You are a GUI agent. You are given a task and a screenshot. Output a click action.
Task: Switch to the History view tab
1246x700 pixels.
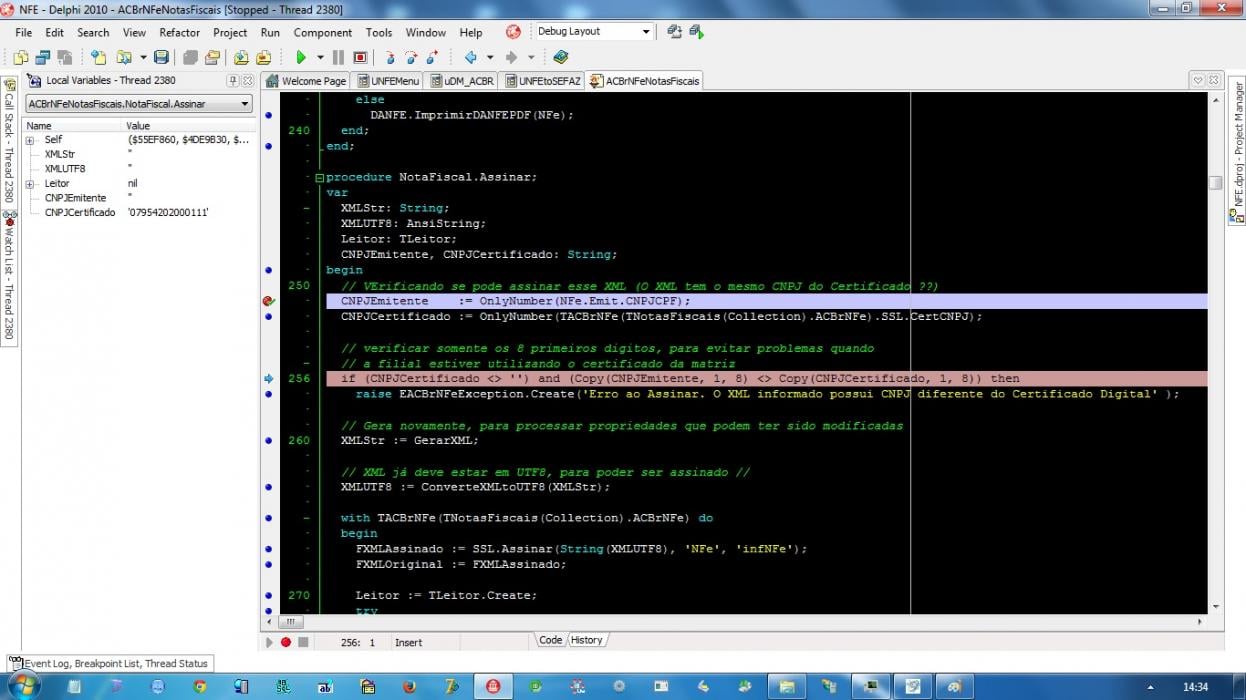[587, 640]
